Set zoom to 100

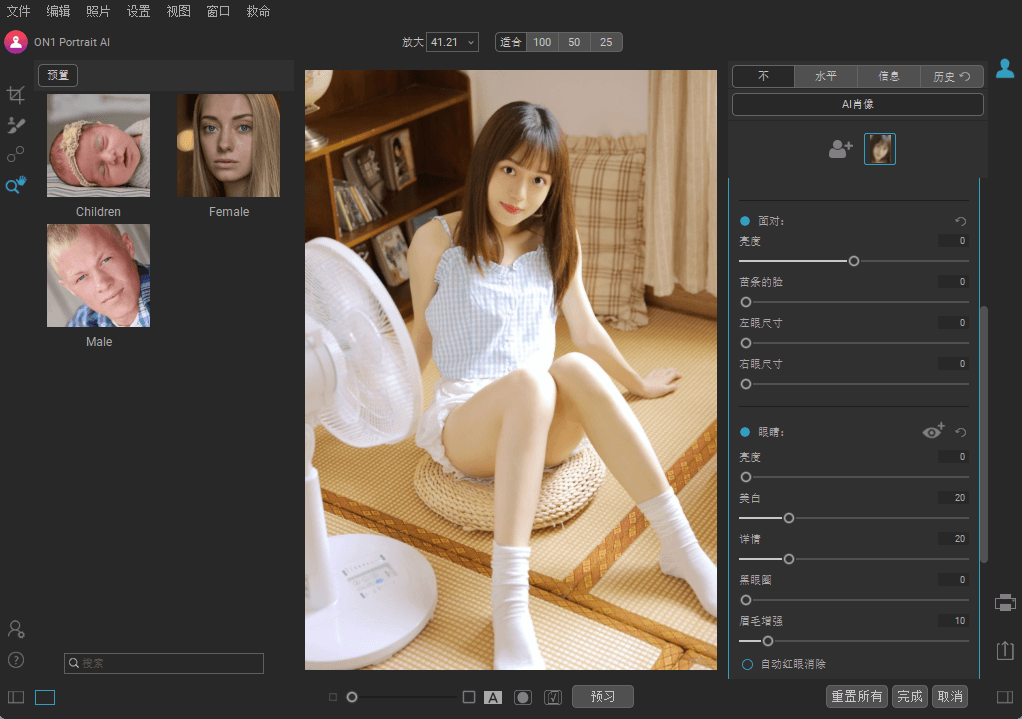coord(542,42)
